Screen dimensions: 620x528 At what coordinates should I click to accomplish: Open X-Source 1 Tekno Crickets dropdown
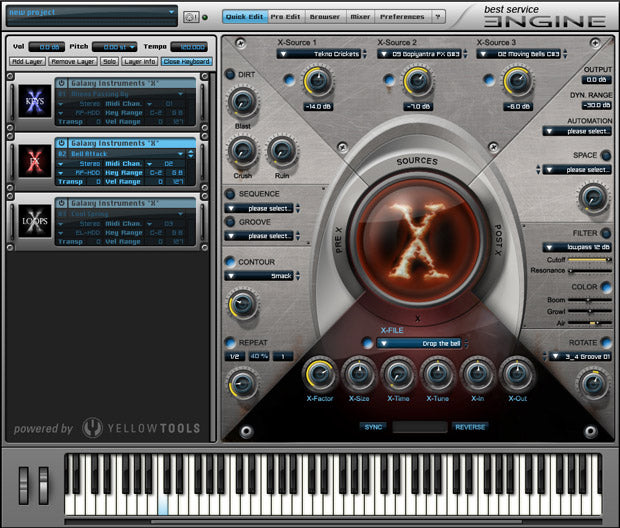pos(319,54)
